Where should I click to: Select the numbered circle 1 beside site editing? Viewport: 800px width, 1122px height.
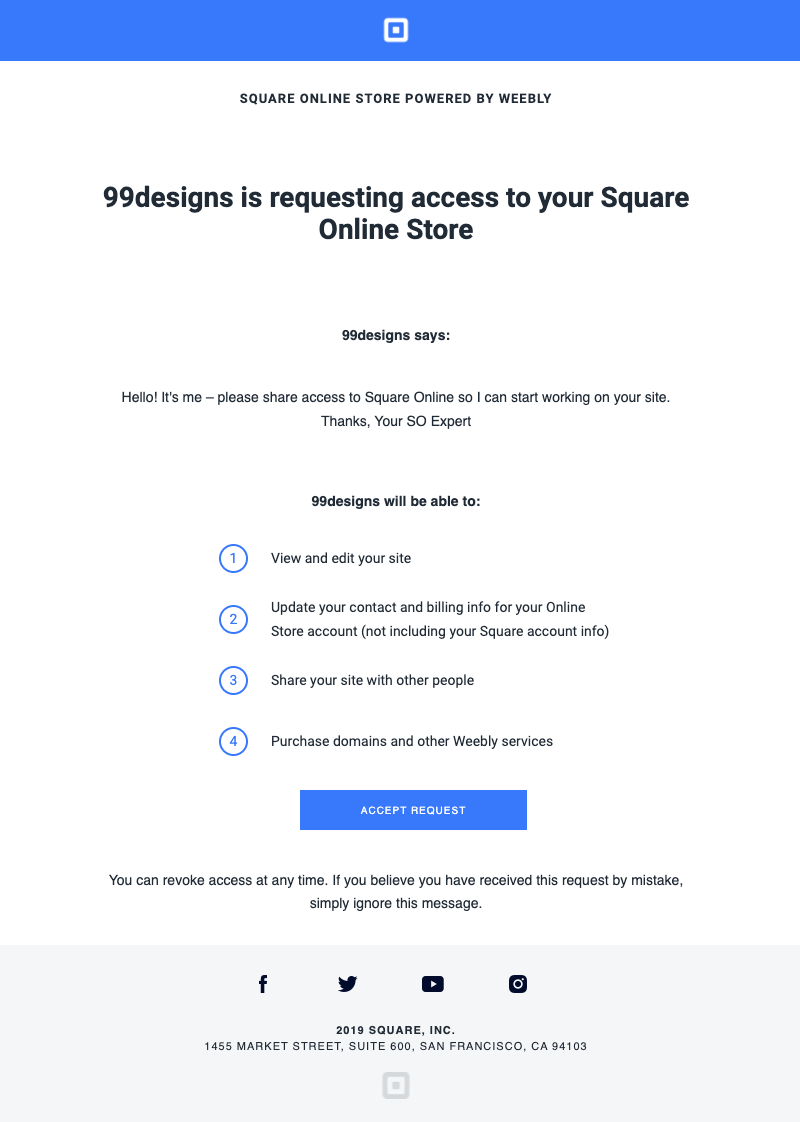pos(233,558)
